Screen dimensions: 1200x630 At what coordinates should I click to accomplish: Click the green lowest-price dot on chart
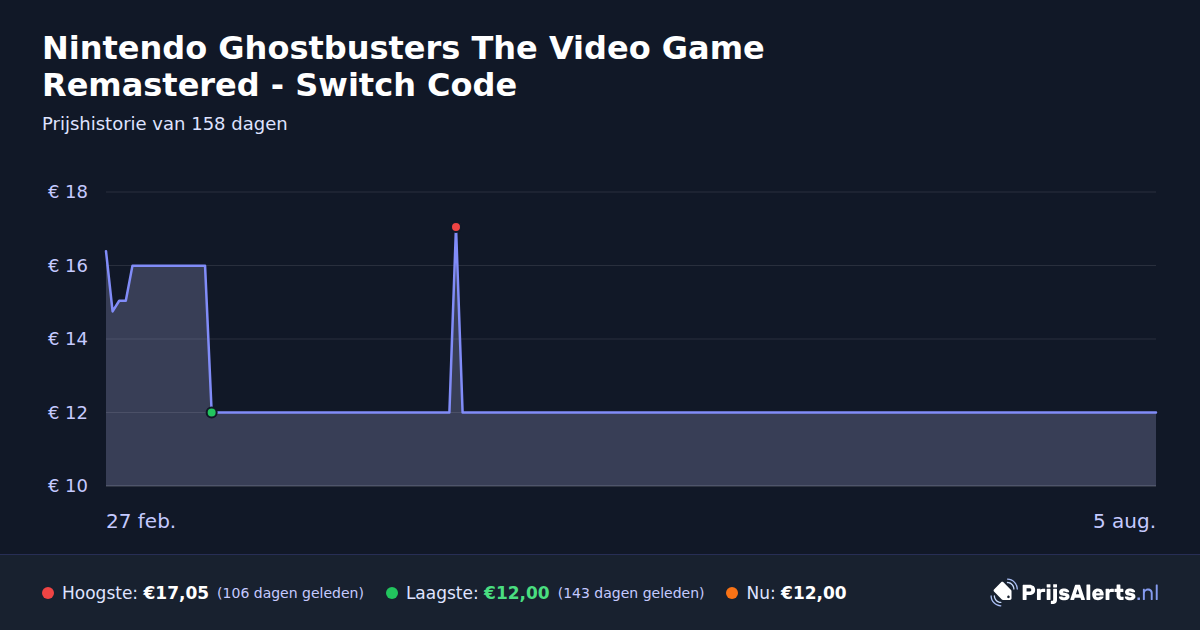click(x=211, y=412)
